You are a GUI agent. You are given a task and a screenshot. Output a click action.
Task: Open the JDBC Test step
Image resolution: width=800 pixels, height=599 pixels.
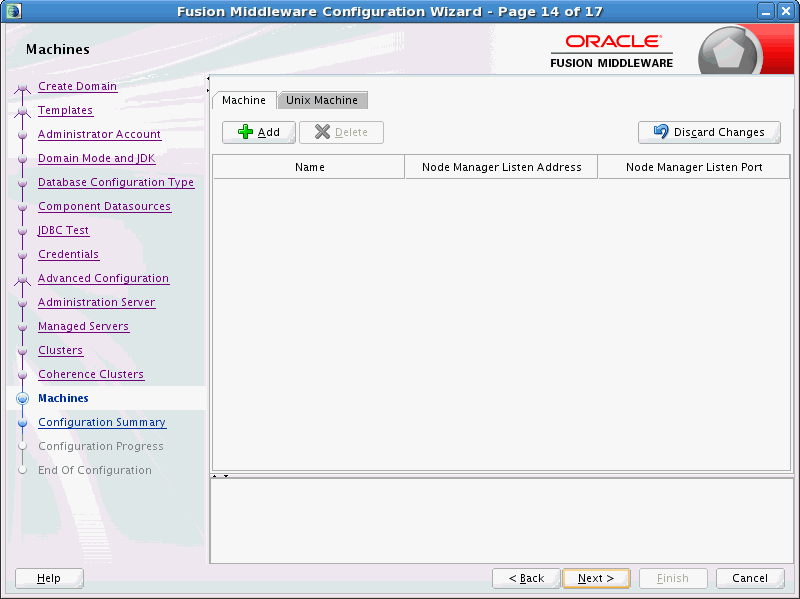point(63,230)
